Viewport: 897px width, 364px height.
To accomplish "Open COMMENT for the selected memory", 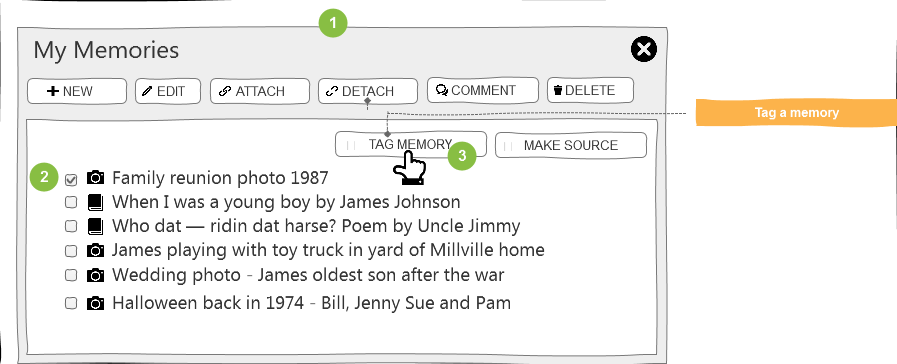I will coord(483,90).
